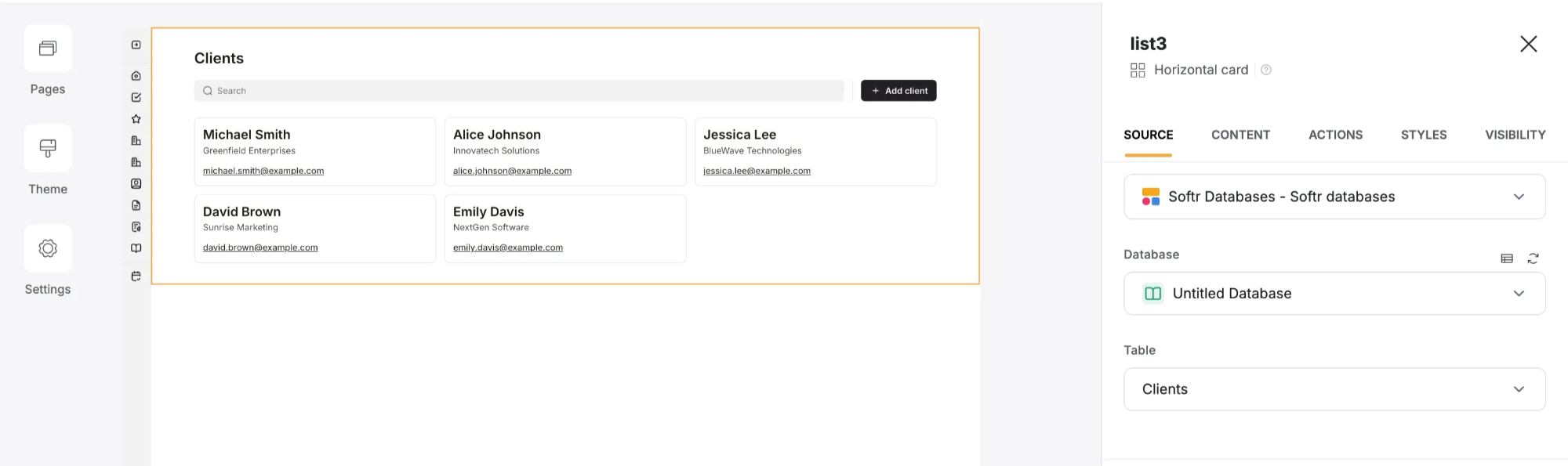Click the Add client button
The image size is (1568, 466).
(898, 91)
